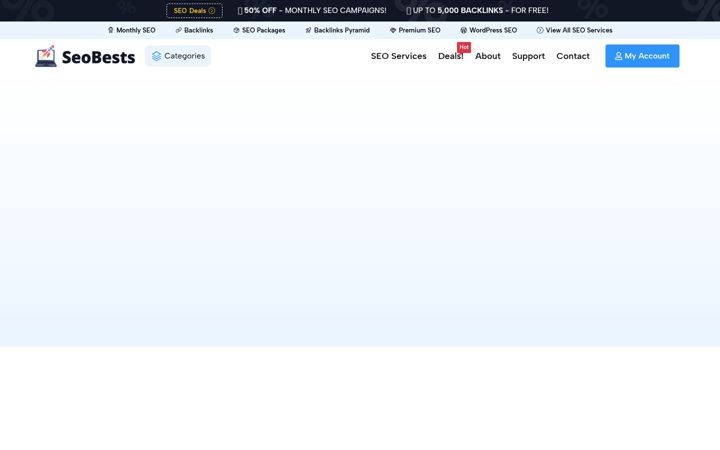Click the red Hot badge
The image size is (720, 450).
464,47
